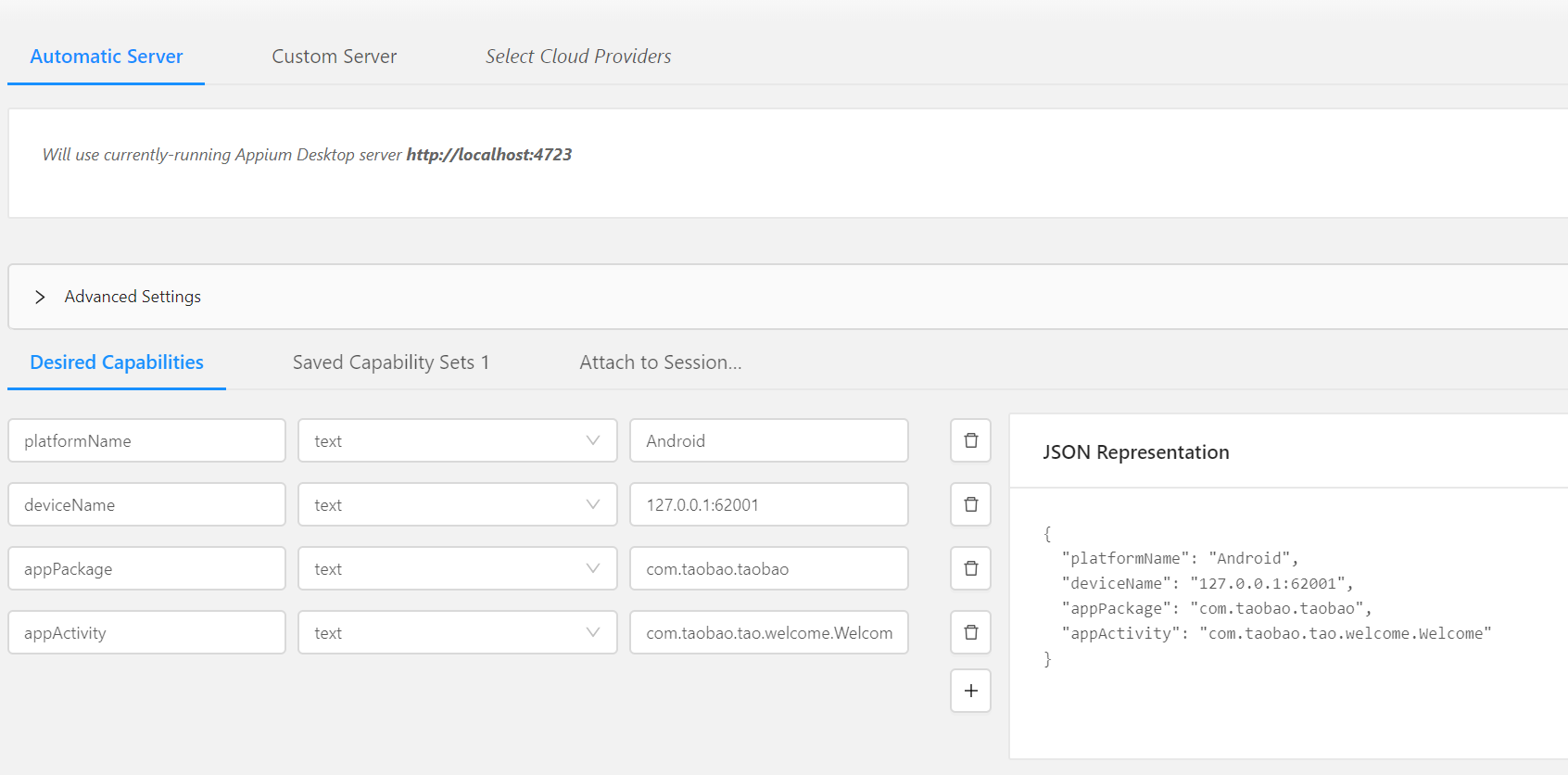Screen dimensions: 1568x775
Task: Select the Desired Capabilities tab
Action: tap(117, 362)
